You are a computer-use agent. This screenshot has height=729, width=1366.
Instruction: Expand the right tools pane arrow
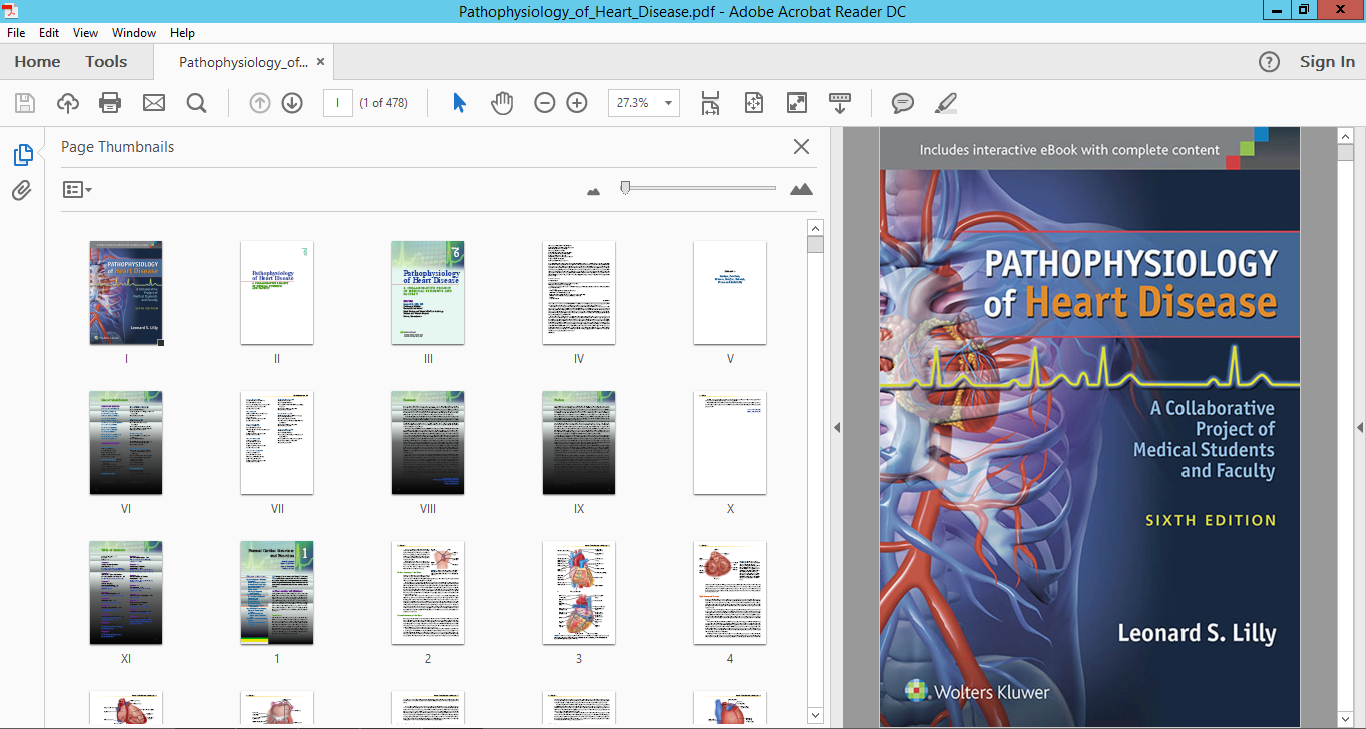(1360, 427)
